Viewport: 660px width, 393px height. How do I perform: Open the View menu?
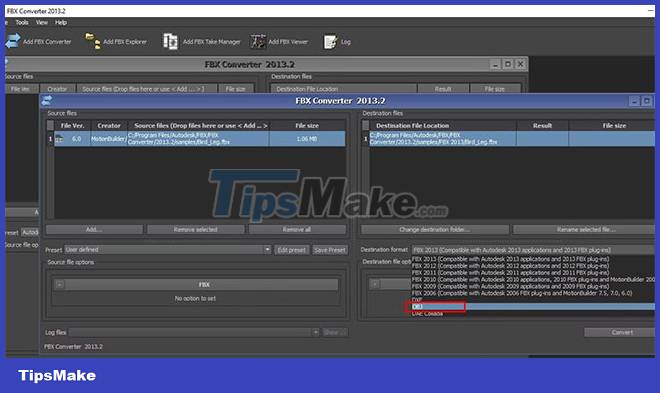click(x=41, y=22)
